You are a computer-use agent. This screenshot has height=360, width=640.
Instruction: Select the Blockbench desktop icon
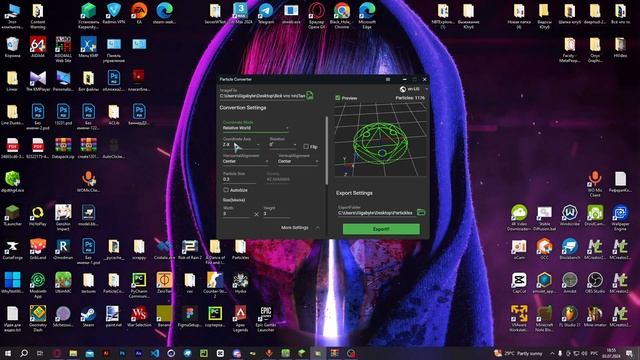569,249
